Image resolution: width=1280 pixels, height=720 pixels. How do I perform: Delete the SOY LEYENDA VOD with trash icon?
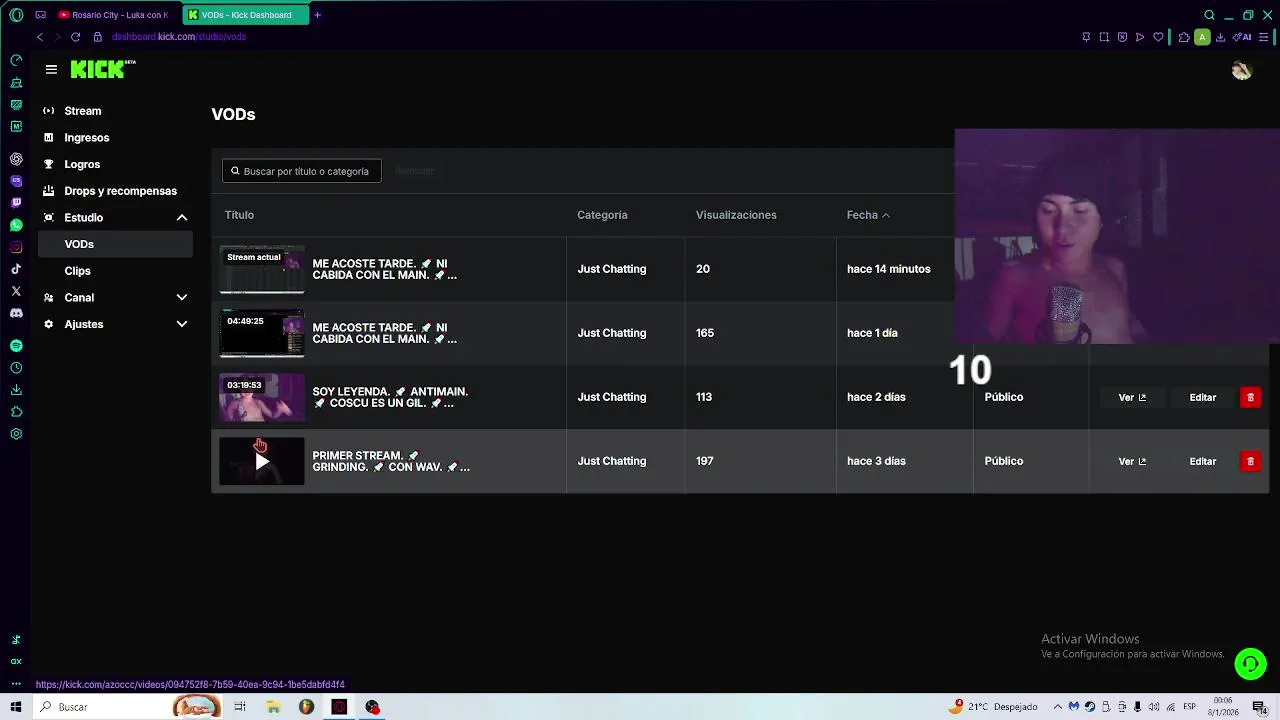(1250, 397)
